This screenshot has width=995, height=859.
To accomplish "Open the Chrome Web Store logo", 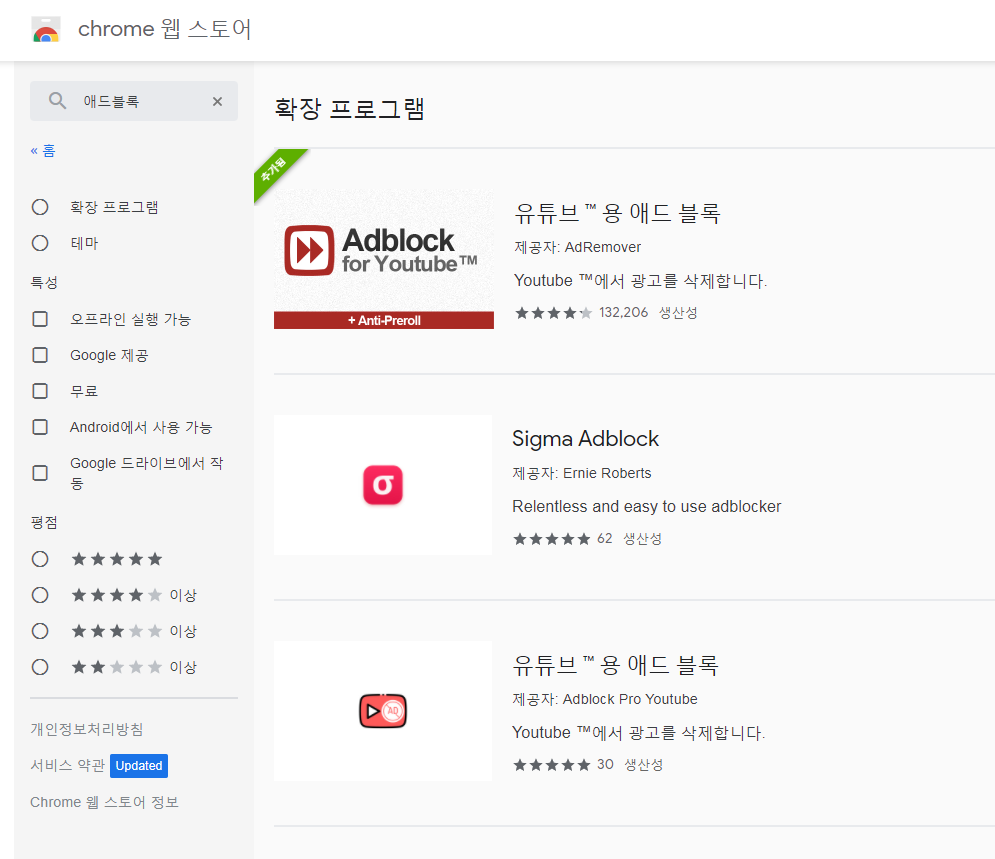I will 46,29.
